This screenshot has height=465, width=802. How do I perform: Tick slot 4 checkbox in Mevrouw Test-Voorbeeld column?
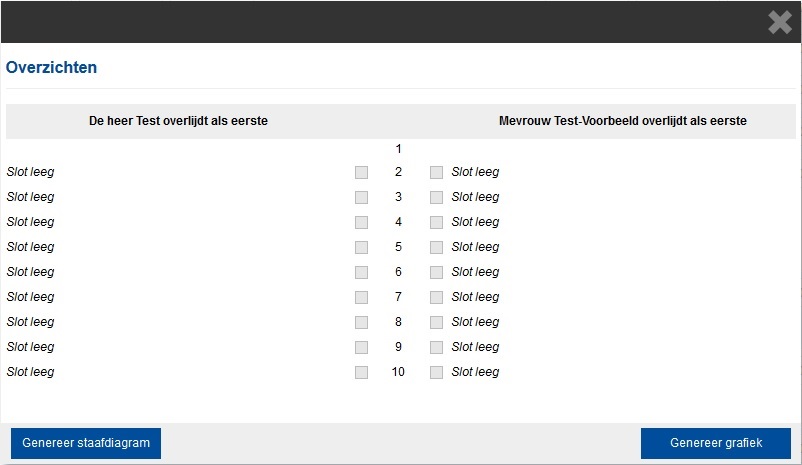[436, 223]
